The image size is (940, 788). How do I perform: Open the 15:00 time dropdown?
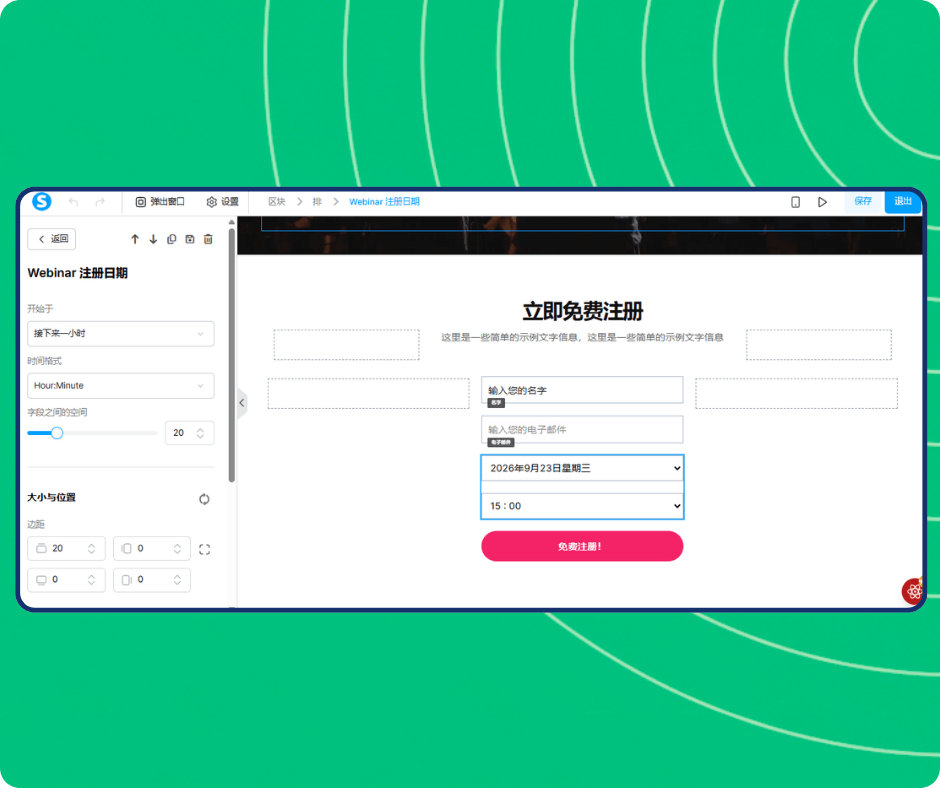[582, 506]
